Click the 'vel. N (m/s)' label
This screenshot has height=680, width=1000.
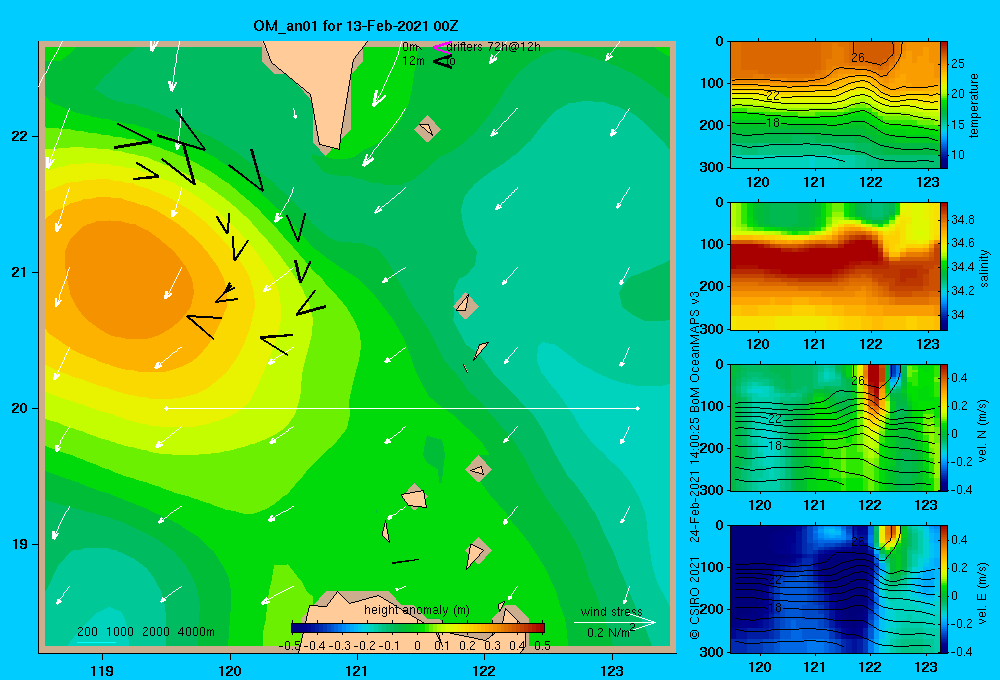[983, 431]
